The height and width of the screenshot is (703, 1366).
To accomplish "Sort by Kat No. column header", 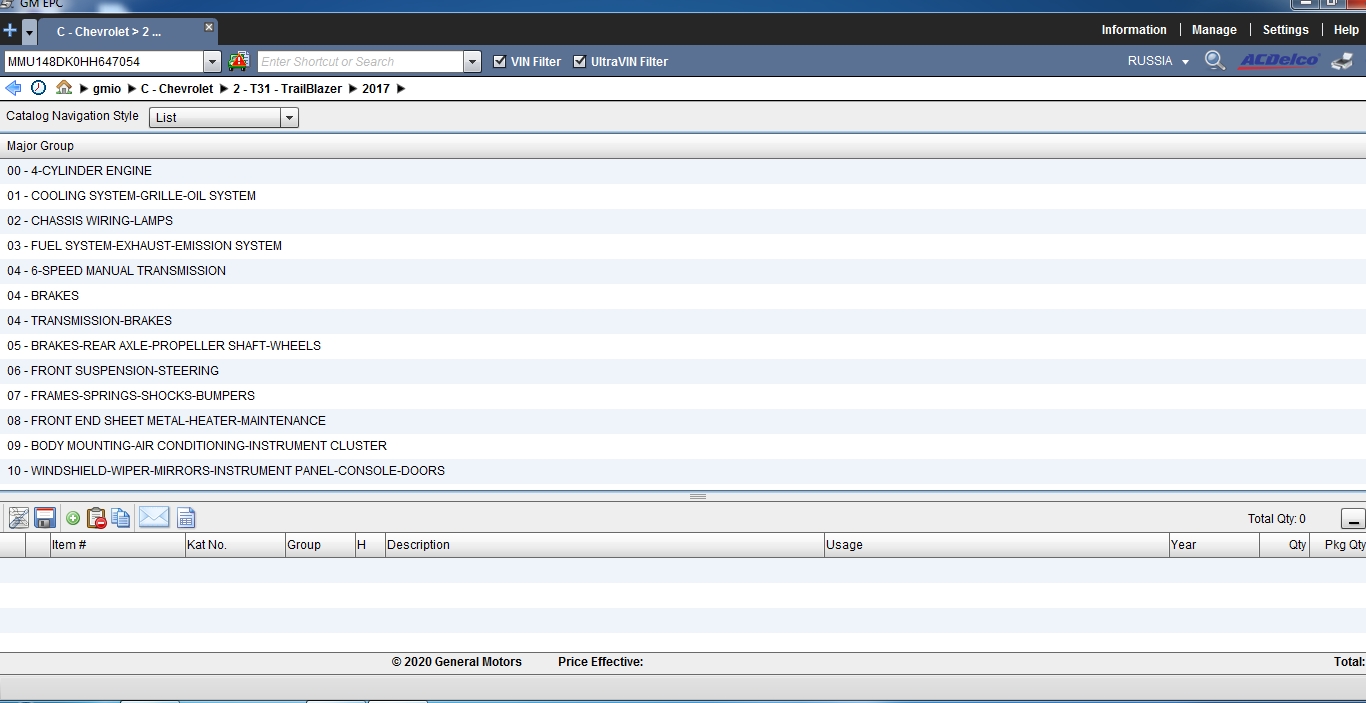I will 235,545.
